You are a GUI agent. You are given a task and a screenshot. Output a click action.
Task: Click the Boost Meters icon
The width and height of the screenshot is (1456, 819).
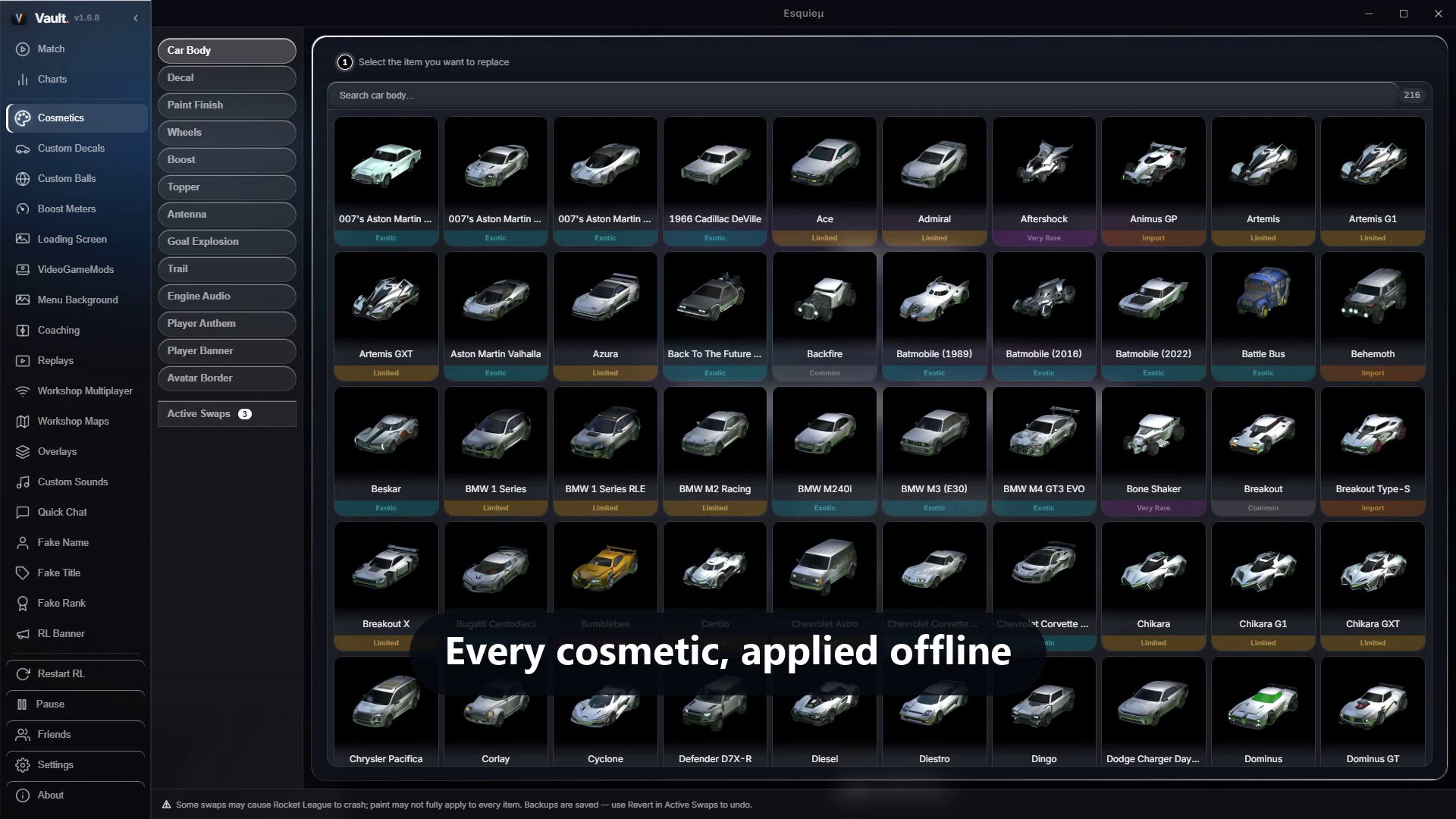(x=23, y=209)
